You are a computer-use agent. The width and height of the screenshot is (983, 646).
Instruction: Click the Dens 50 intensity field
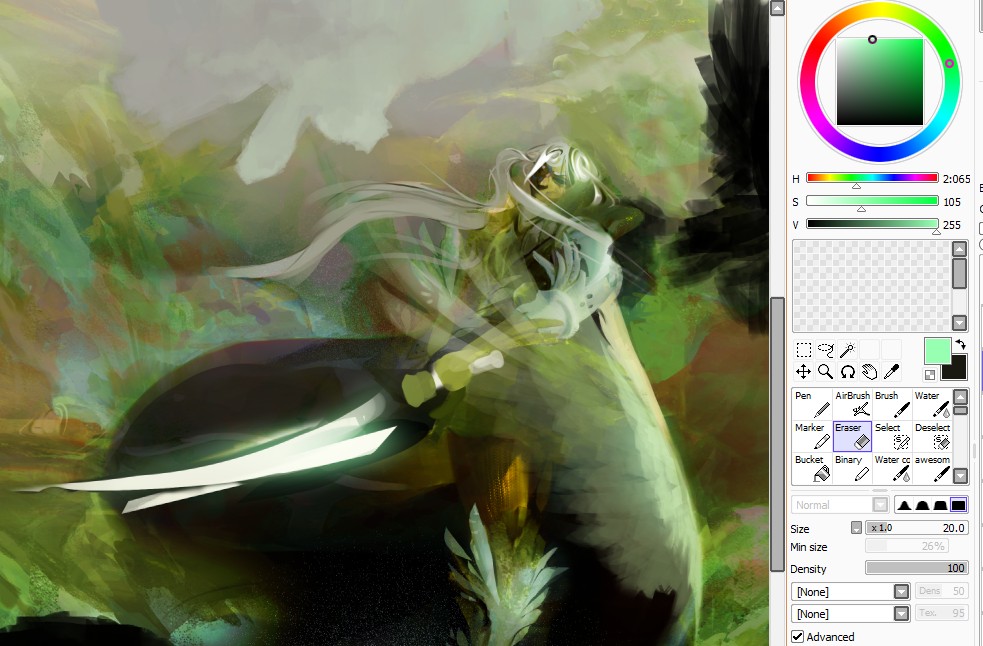(x=941, y=591)
